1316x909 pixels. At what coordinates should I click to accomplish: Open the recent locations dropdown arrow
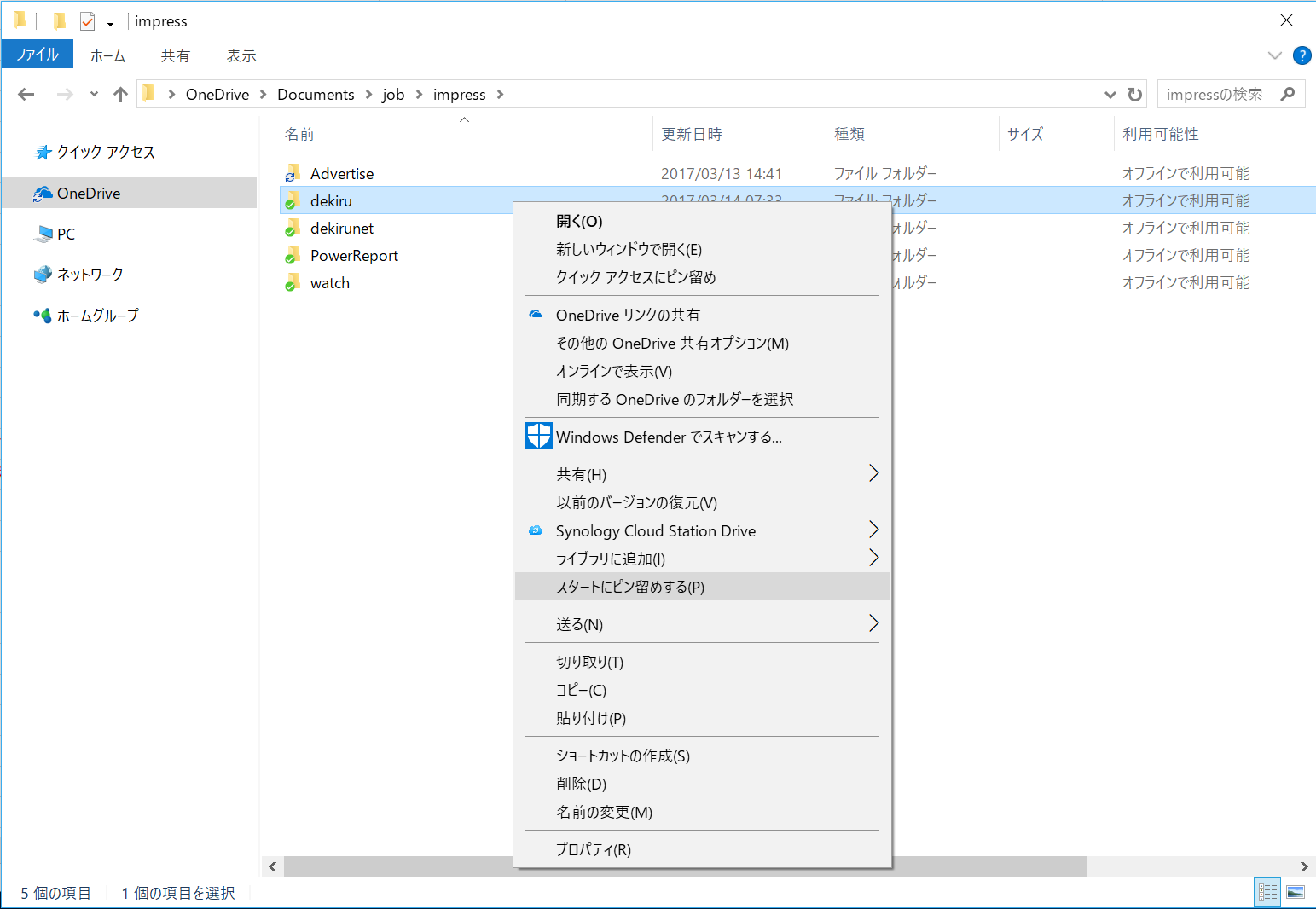(x=94, y=95)
